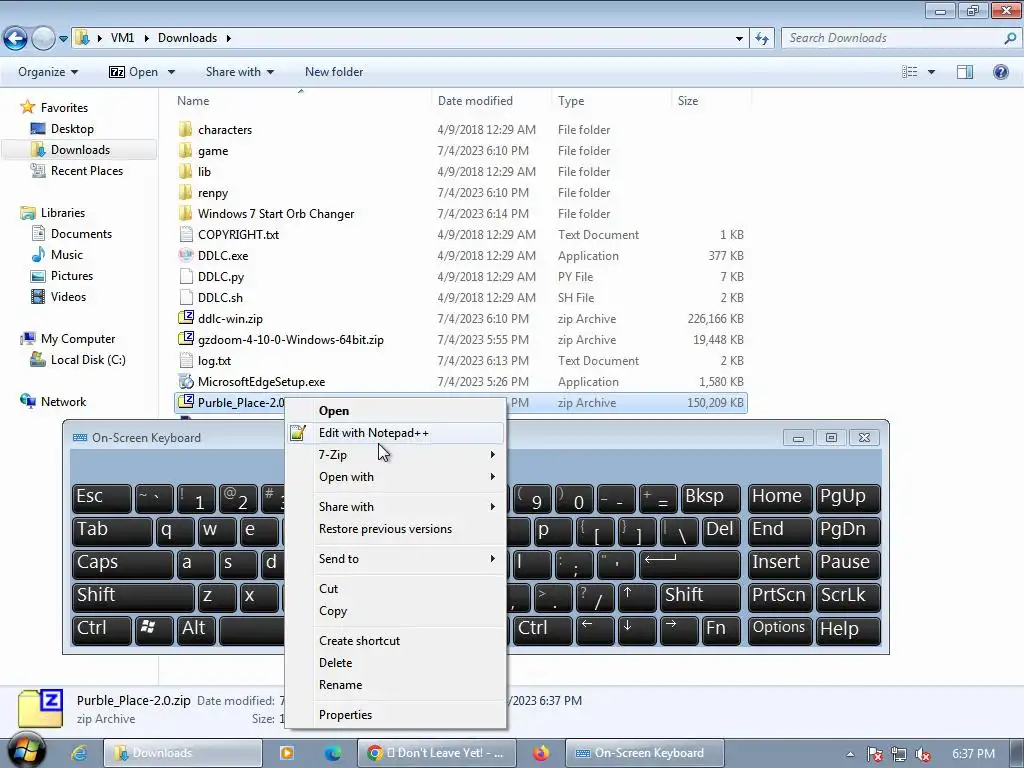Click the Bksp key on On-Screen Keyboard
The width and height of the screenshot is (1024, 768).
click(711, 498)
